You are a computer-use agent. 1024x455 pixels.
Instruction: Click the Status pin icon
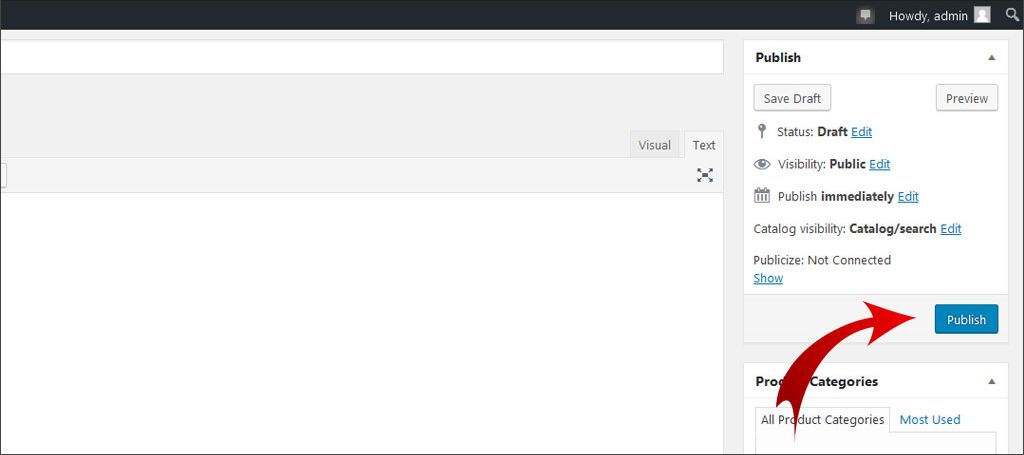coord(762,131)
